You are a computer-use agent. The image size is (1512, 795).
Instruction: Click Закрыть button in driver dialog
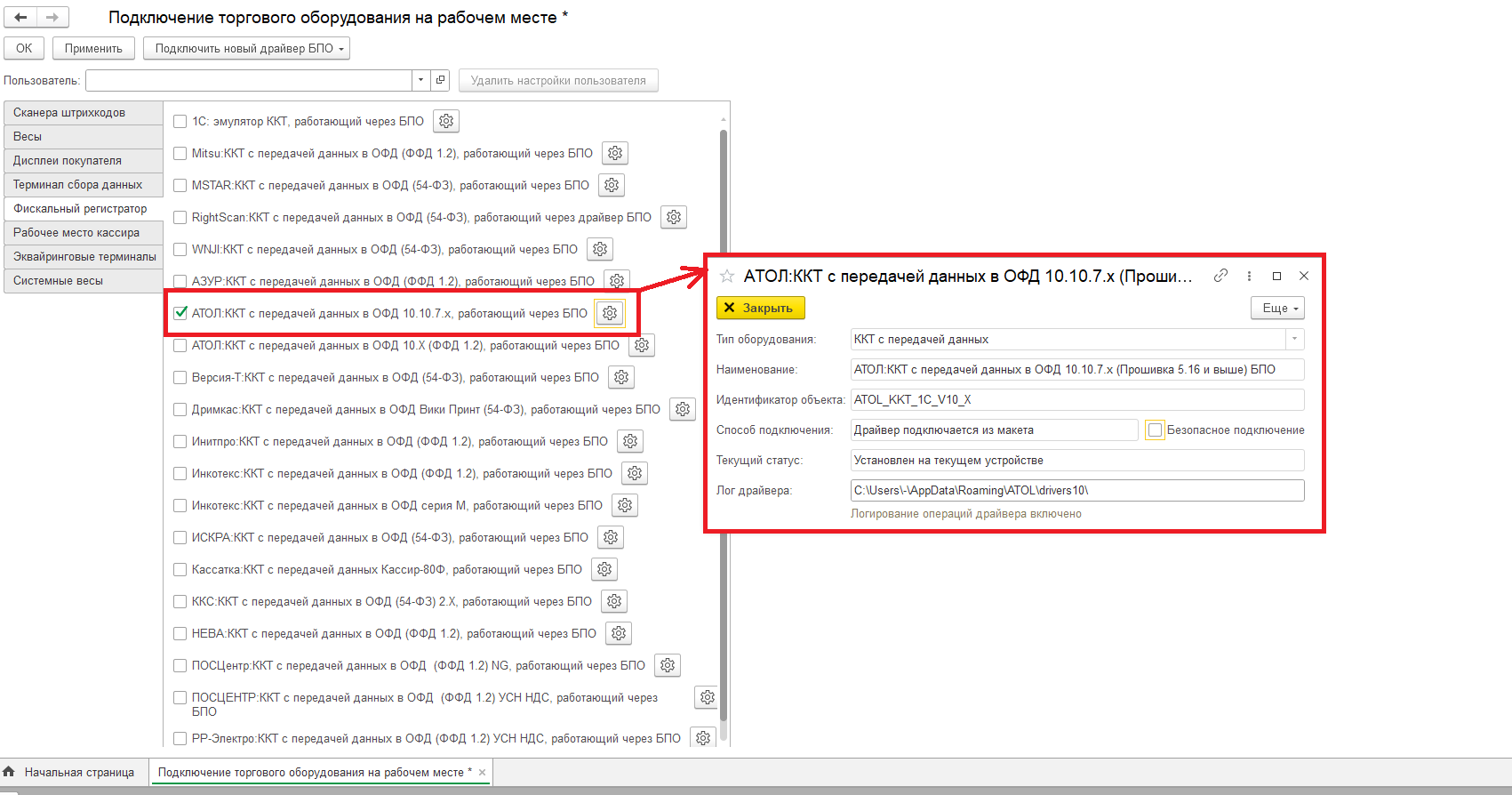761,308
